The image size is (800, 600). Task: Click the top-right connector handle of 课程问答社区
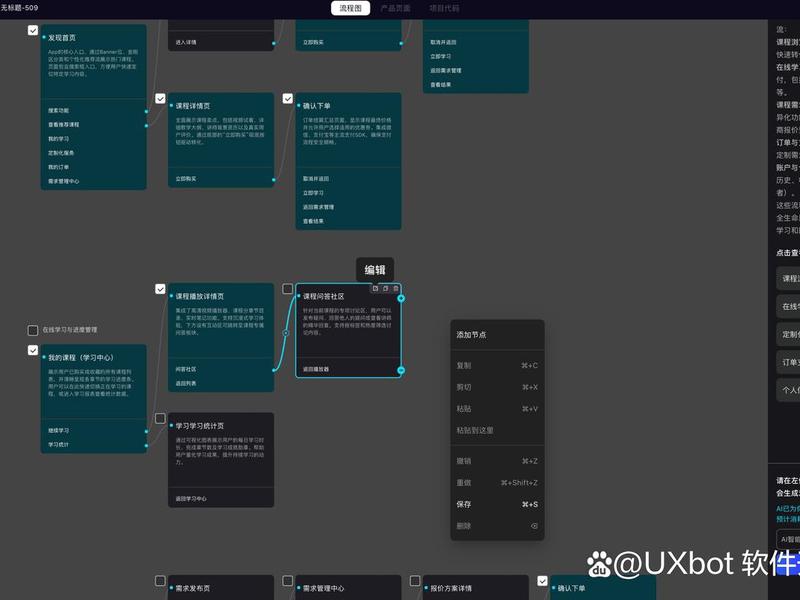point(401,298)
